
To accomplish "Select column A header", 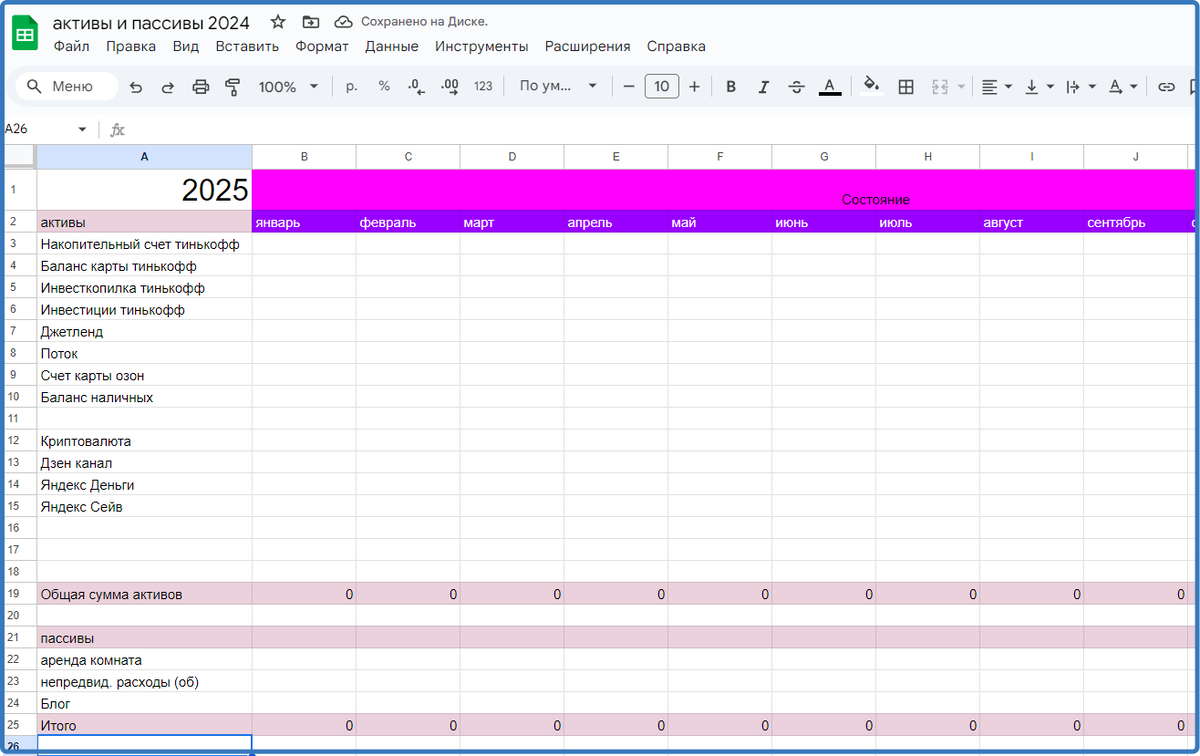I will click(x=144, y=157).
